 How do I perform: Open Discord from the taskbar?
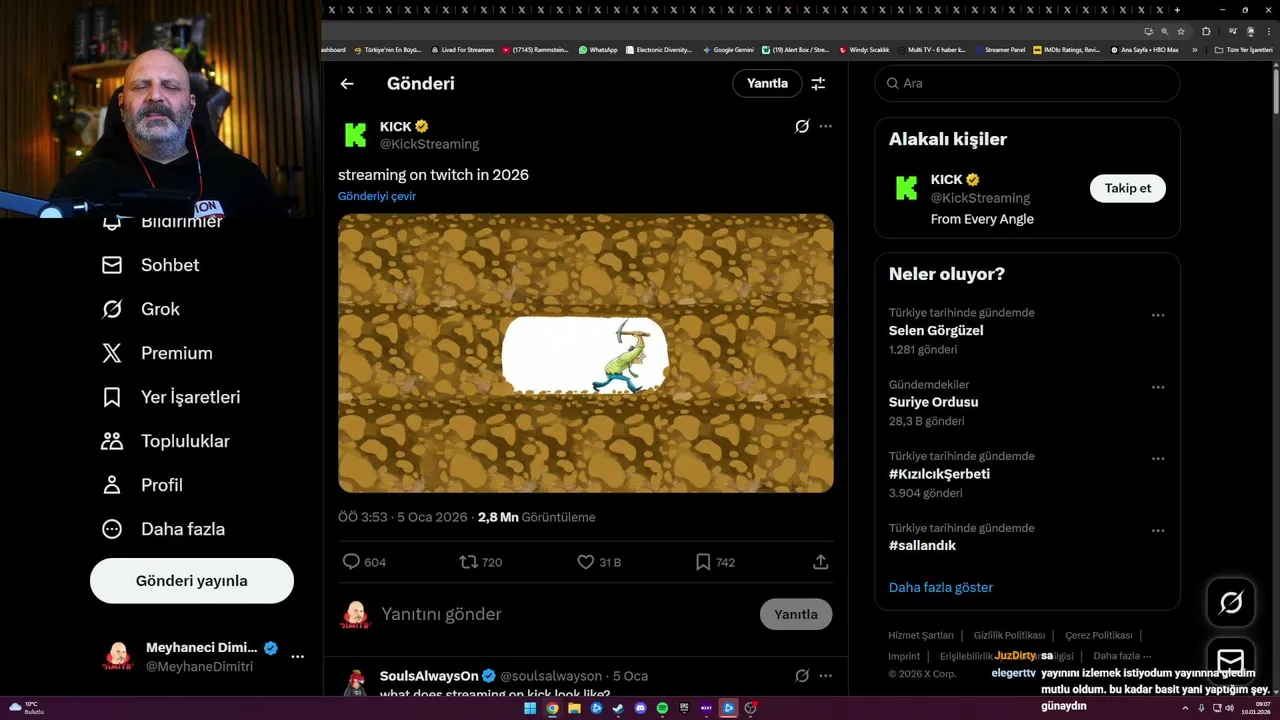(640, 708)
